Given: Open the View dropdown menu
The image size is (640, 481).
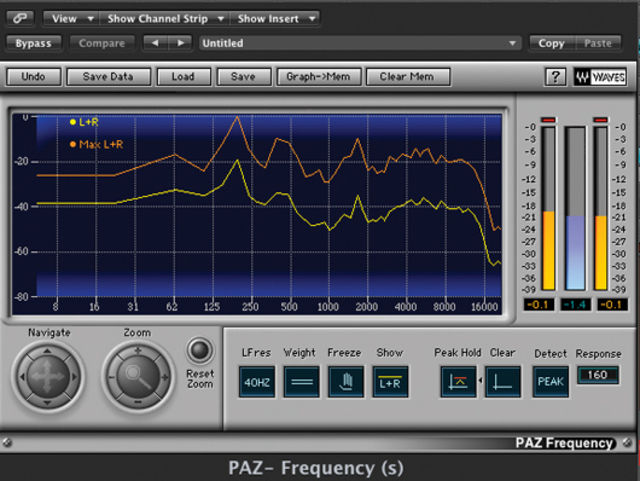Looking at the screenshot, I should (x=71, y=18).
